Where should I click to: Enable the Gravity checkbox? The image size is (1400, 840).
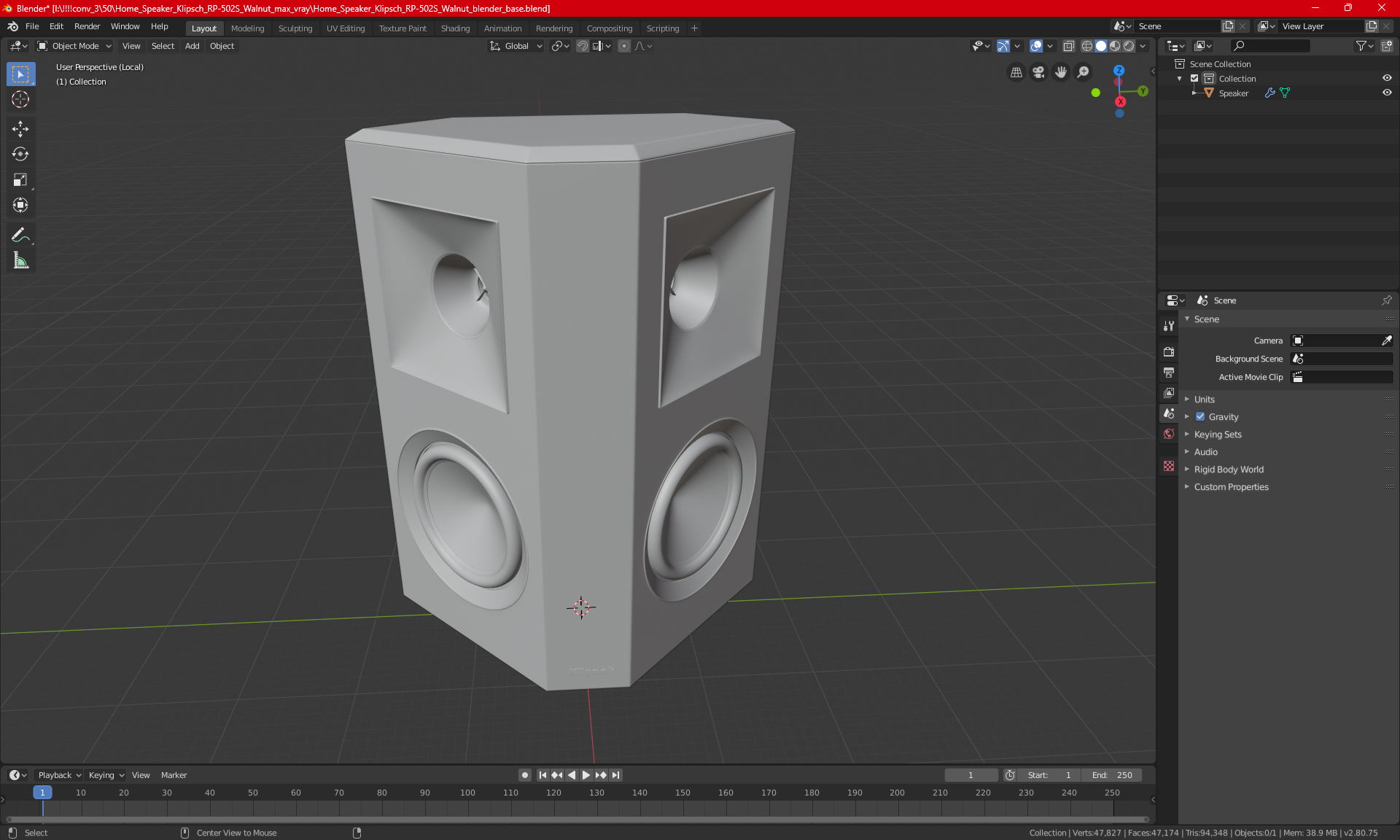coord(1200,417)
